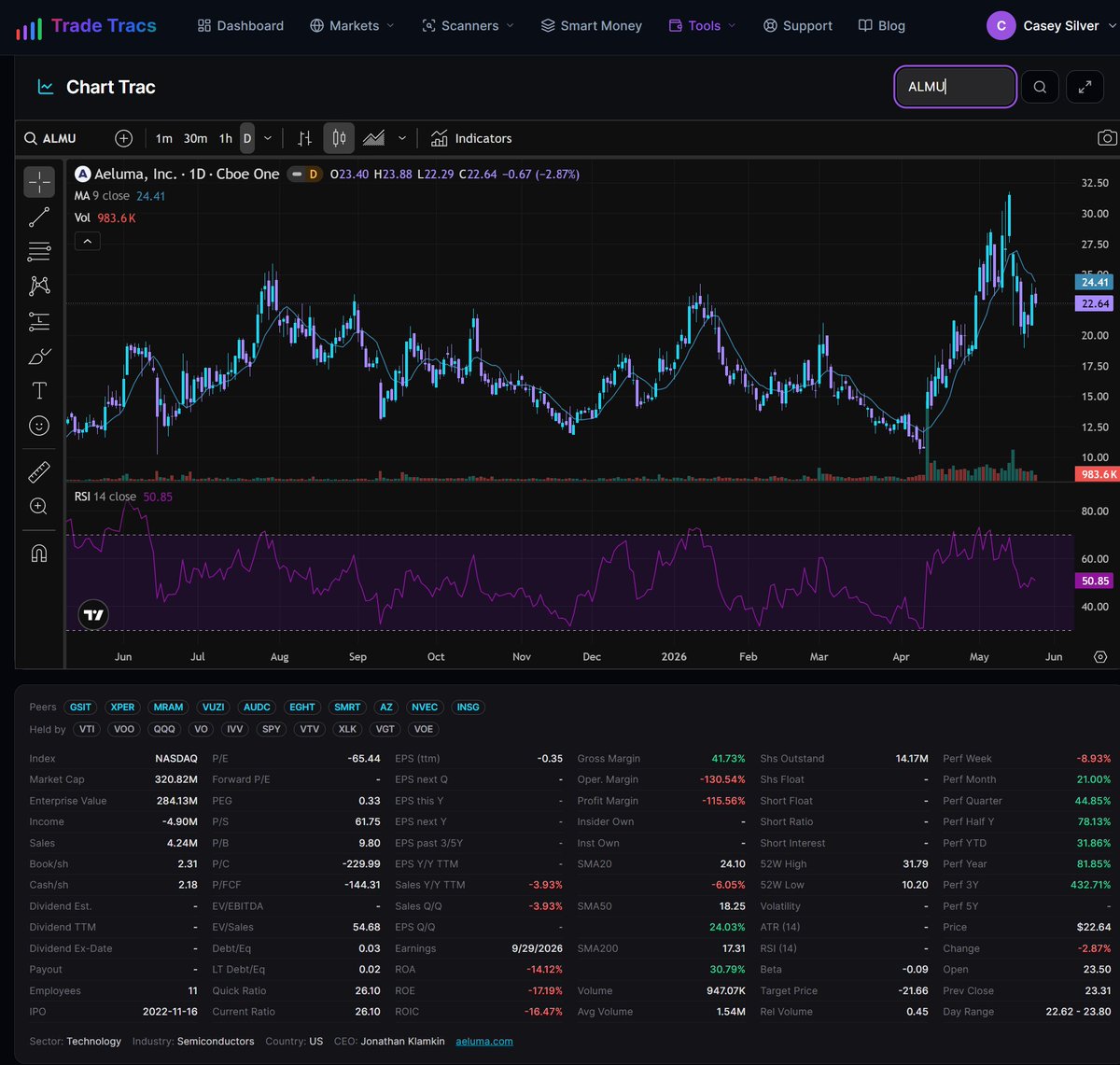Click the 22.64 price label on axis

(x=1096, y=303)
